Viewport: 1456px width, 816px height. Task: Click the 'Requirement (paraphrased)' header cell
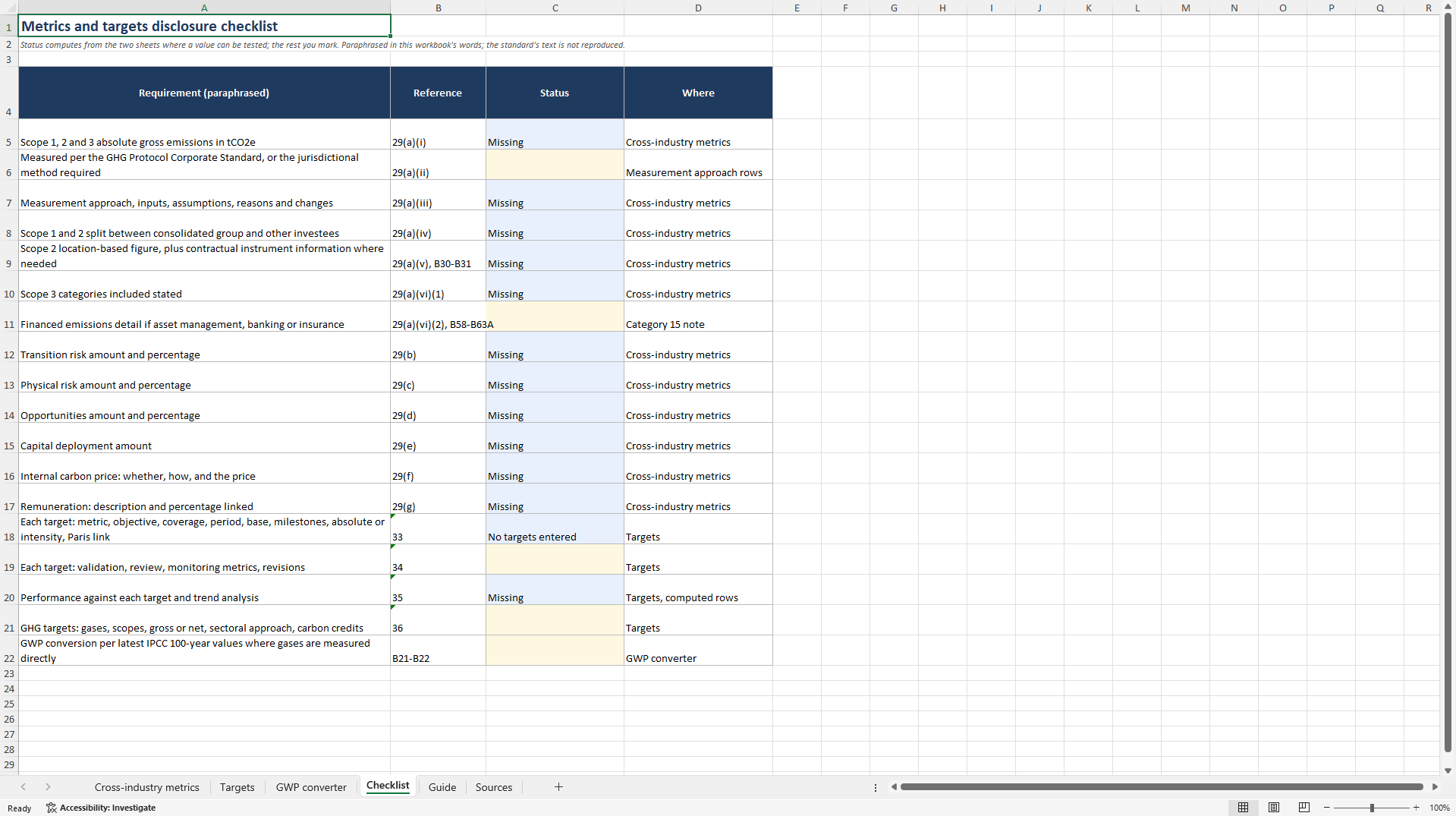pyautogui.click(x=204, y=93)
